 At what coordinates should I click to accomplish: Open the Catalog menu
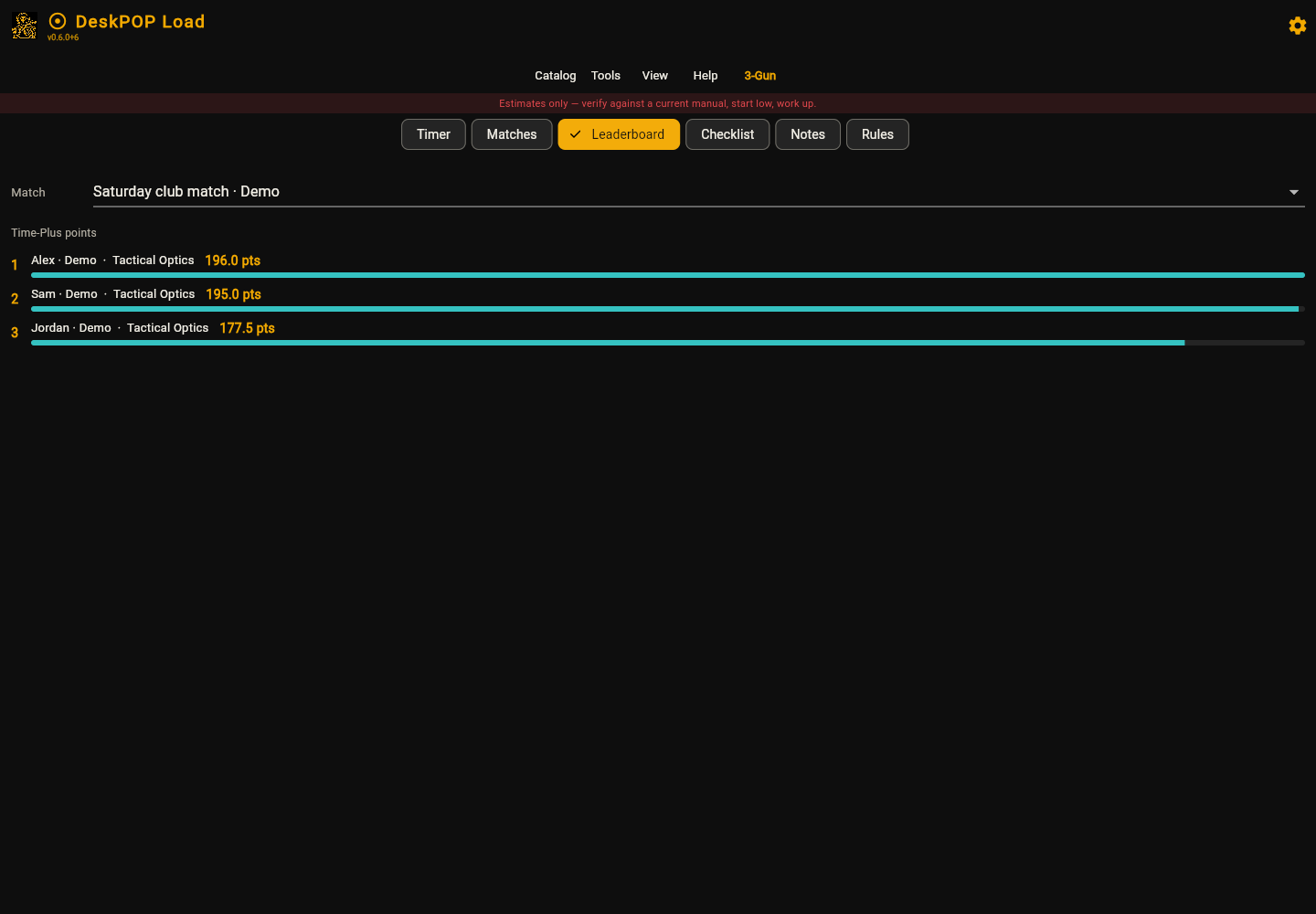[556, 76]
